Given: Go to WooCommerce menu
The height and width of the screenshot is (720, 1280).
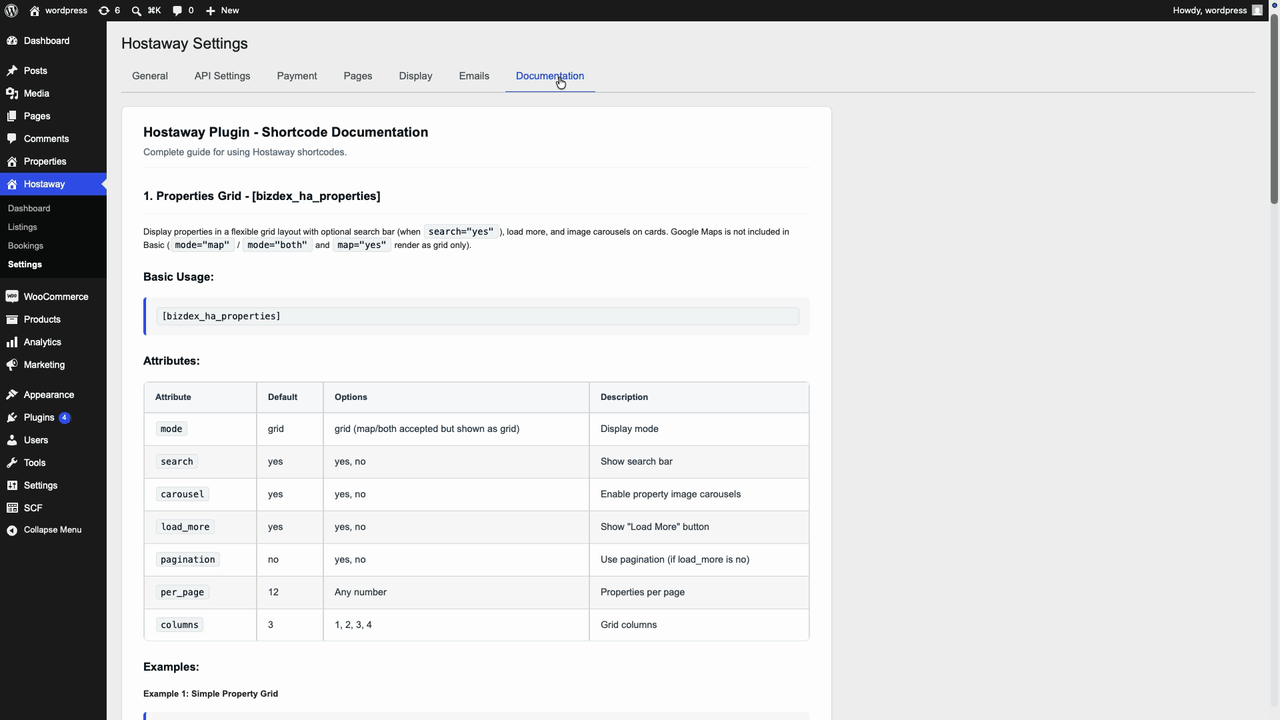Looking at the screenshot, I should pos(56,297).
